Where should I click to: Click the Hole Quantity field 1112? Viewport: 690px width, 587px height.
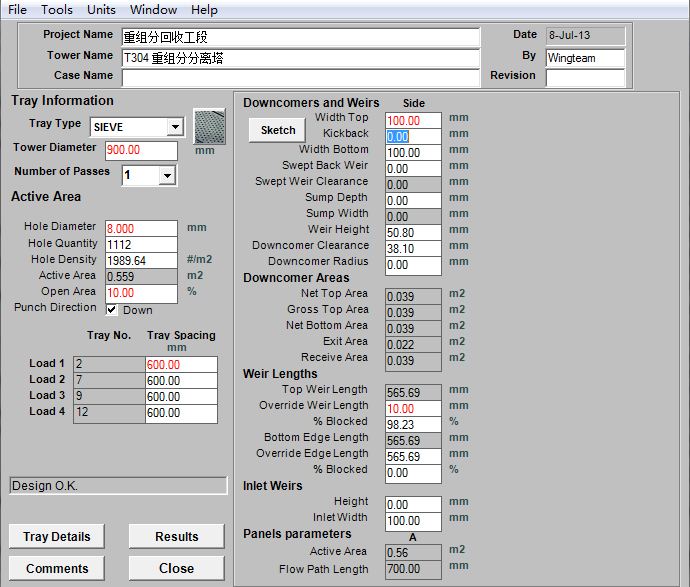pos(141,245)
